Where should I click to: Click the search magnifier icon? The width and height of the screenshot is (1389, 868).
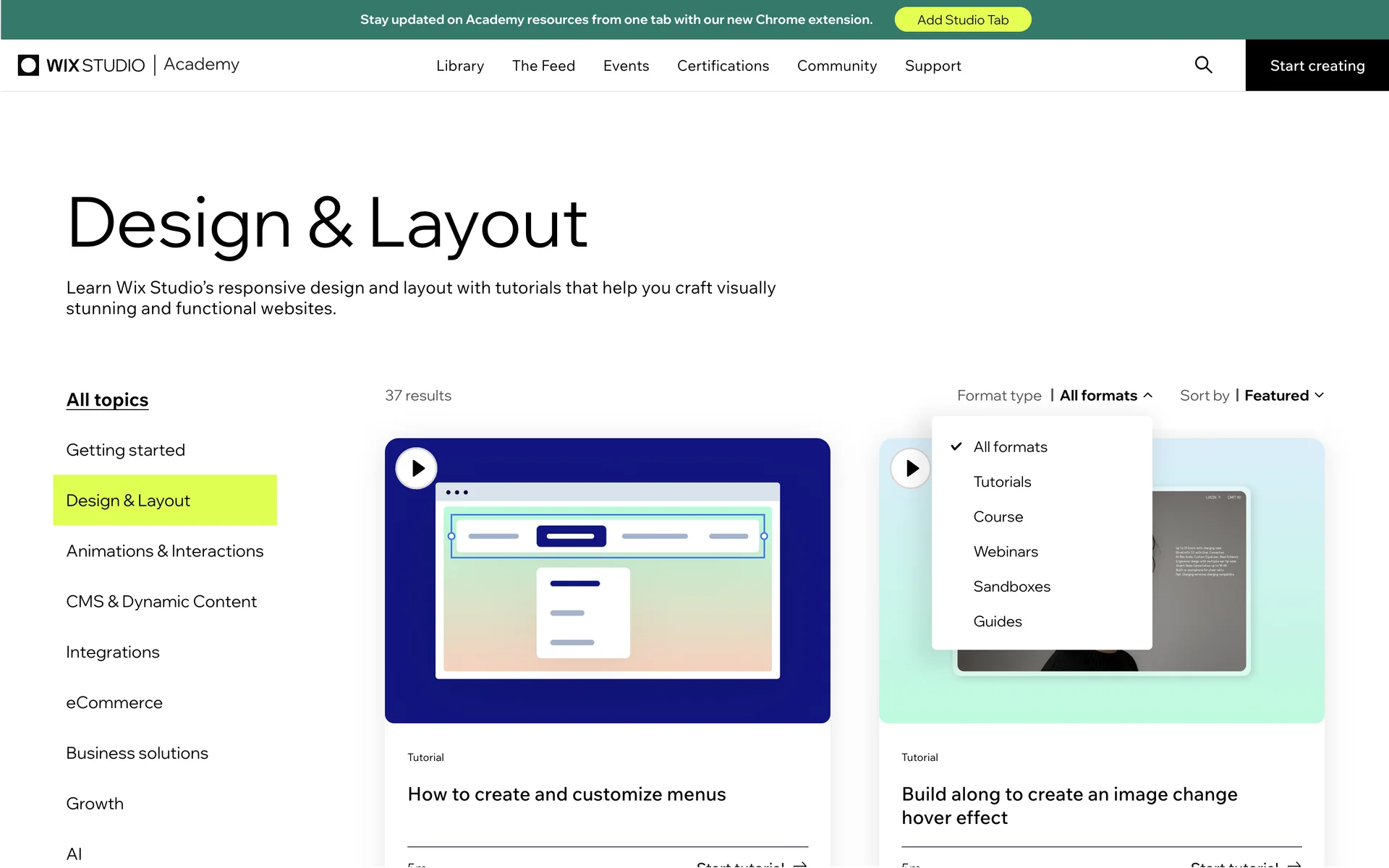pos(1203,65)
